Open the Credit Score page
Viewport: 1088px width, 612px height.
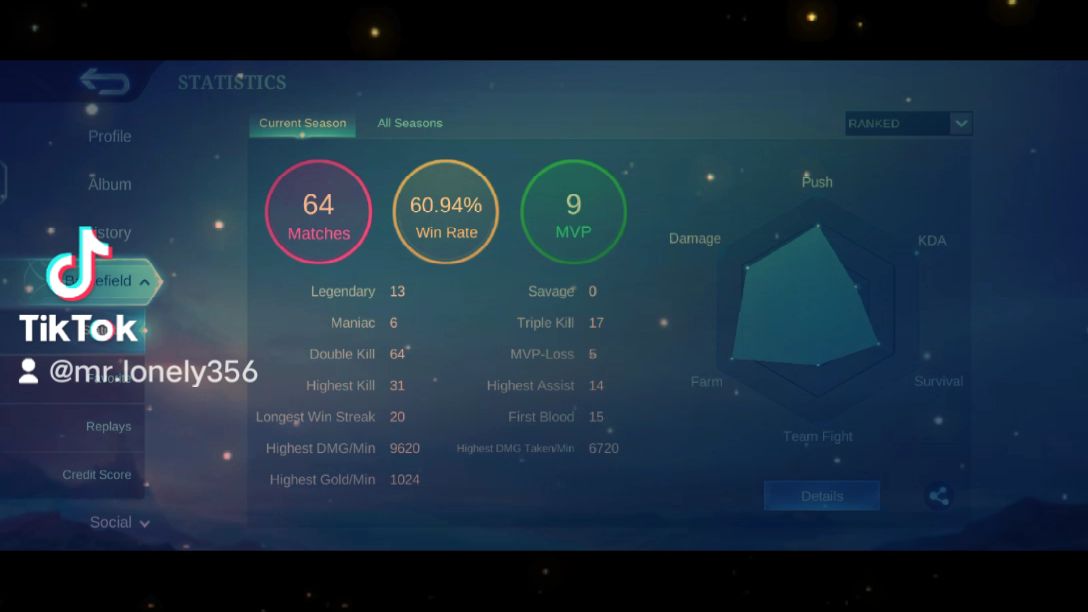(97, 474)
